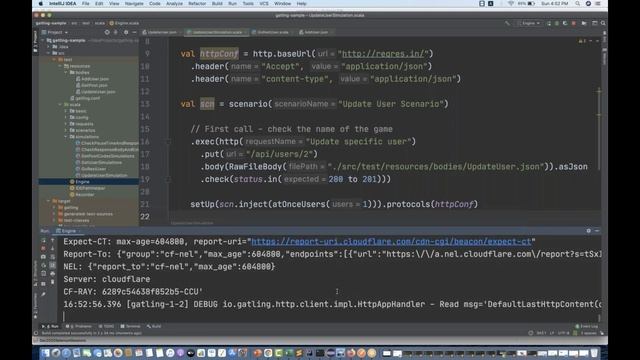The height and width of the screenshot is (360, 640).
Task: Click fold marker beside line 16
Action: [168, 142]
